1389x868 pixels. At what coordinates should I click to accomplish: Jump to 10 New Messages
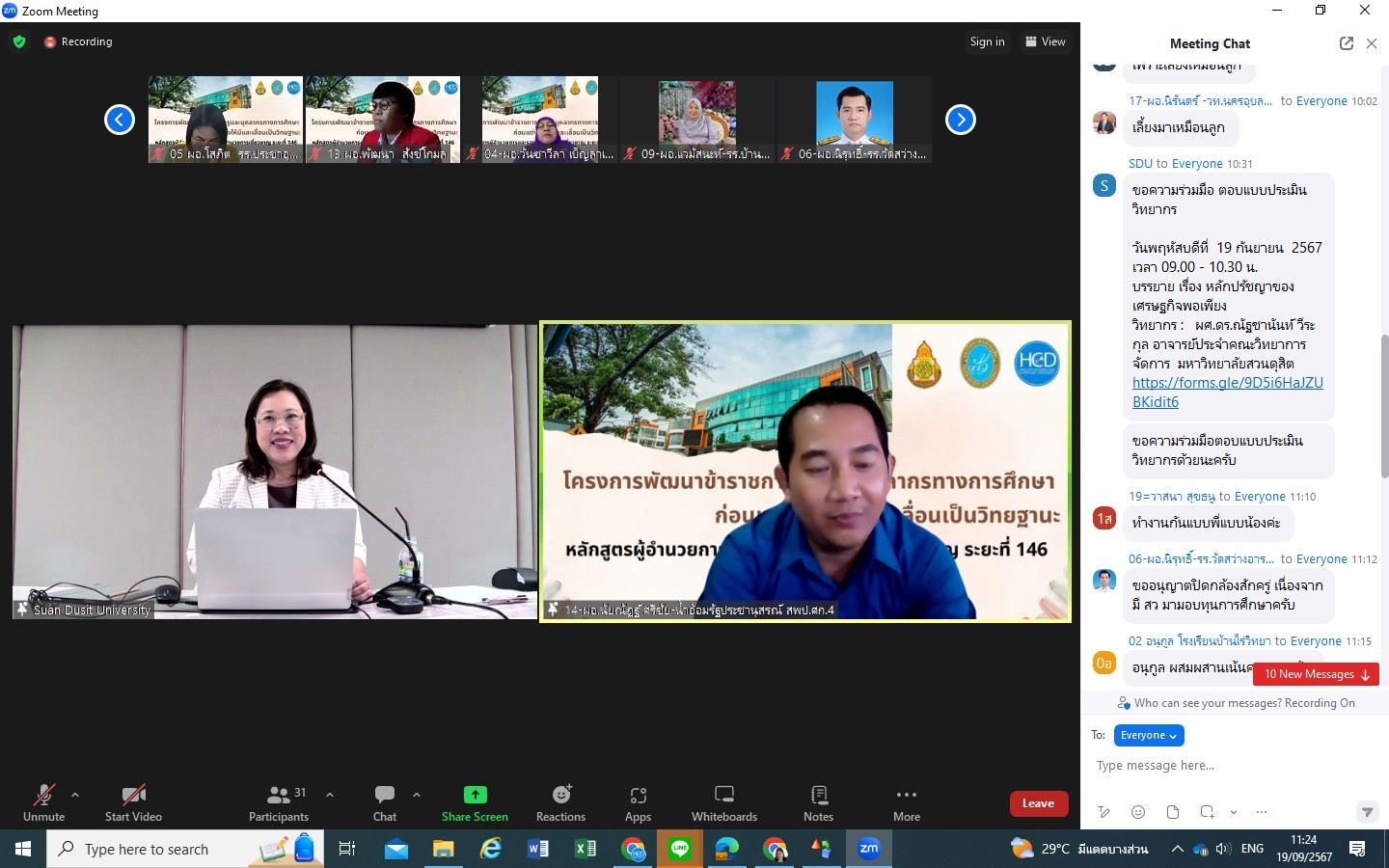pyautogui.click(x=1316, y=674)
